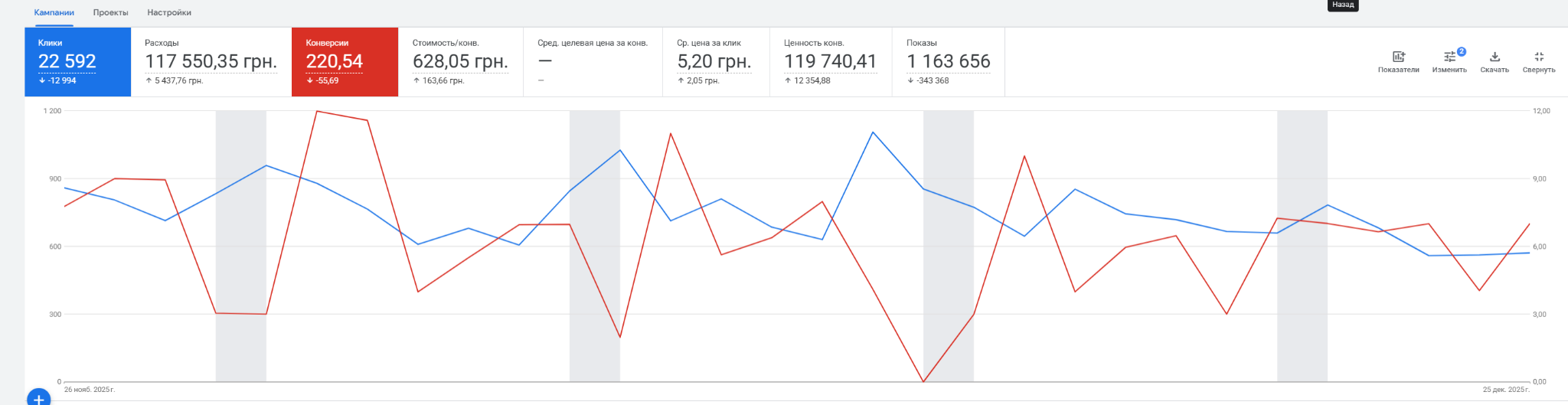This screenshot has height=405, width=1568.
Task: Click the Назад tooltip label
Action: pyautogui.click(x=1343, y=5)
